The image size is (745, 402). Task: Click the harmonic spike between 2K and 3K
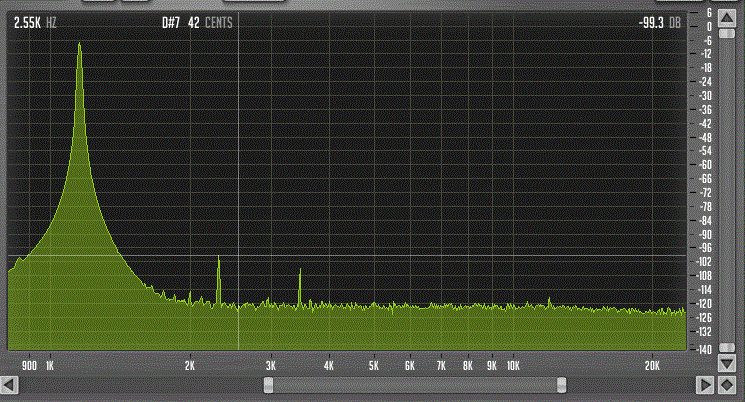click(x=219, y=280)
